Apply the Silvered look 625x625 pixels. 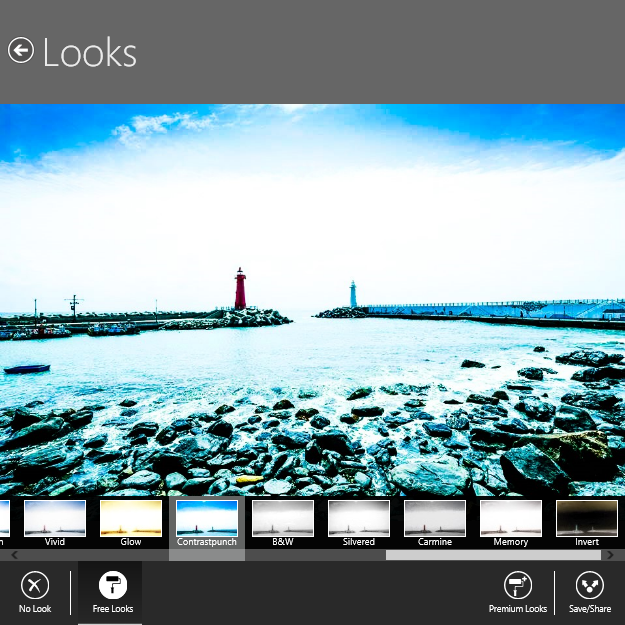click(359, 519)
